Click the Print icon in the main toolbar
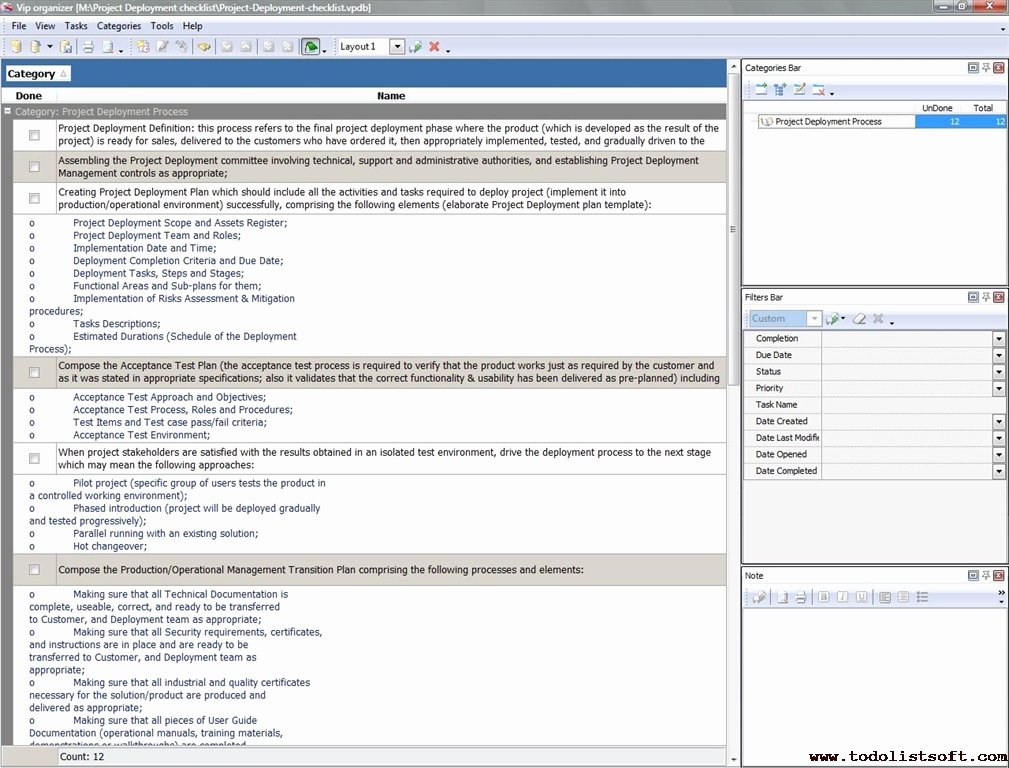The width and height of the screenshot is (1009, 768). tap(88, 46)
